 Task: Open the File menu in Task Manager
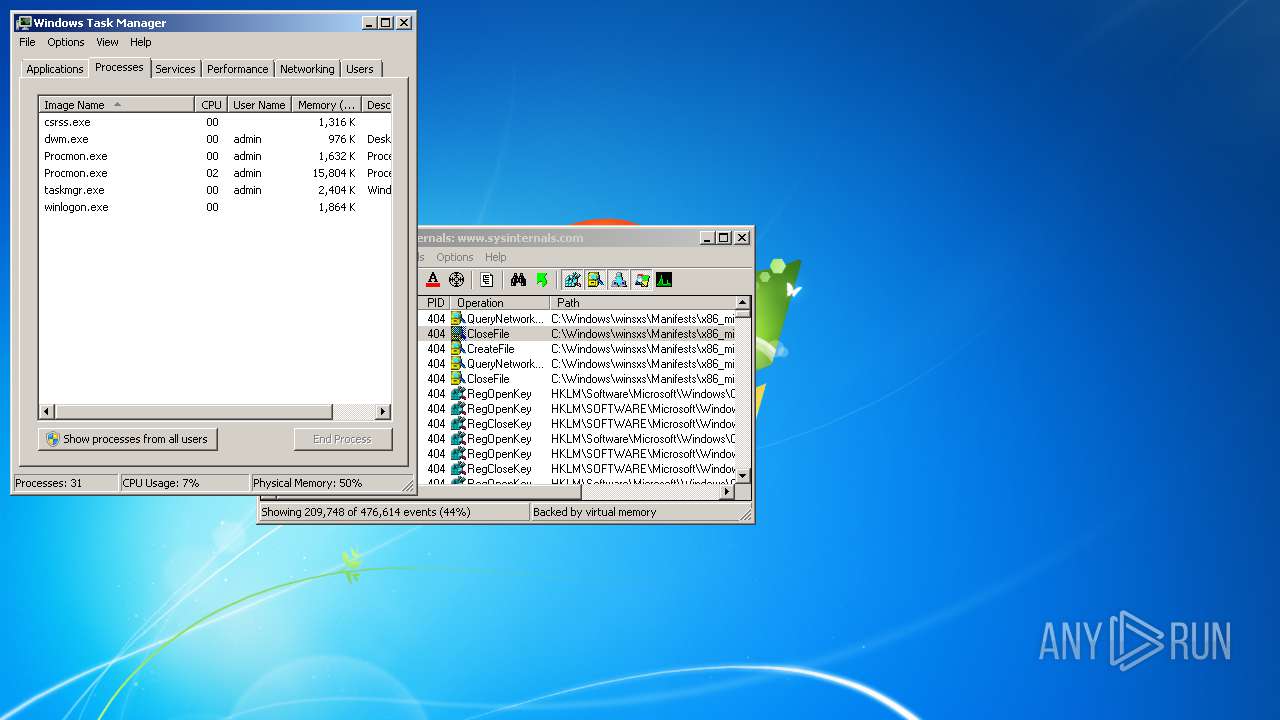coord(27,42)
